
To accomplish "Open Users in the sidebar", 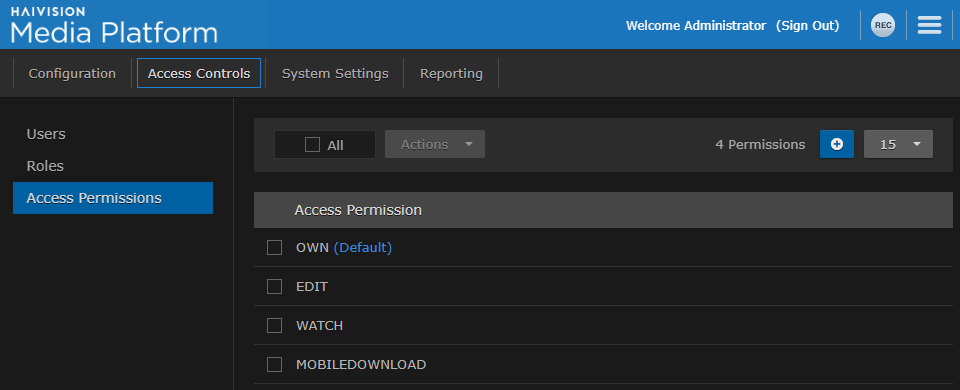I will click(x=46, y=133).
